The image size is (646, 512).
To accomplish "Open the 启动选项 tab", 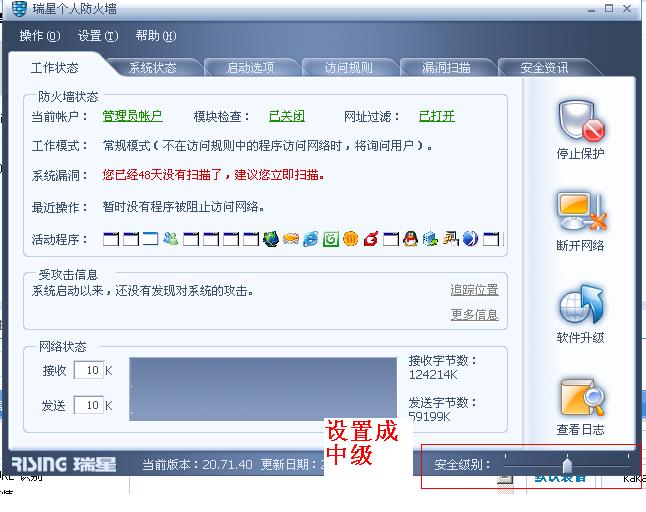I will [250, 68].
